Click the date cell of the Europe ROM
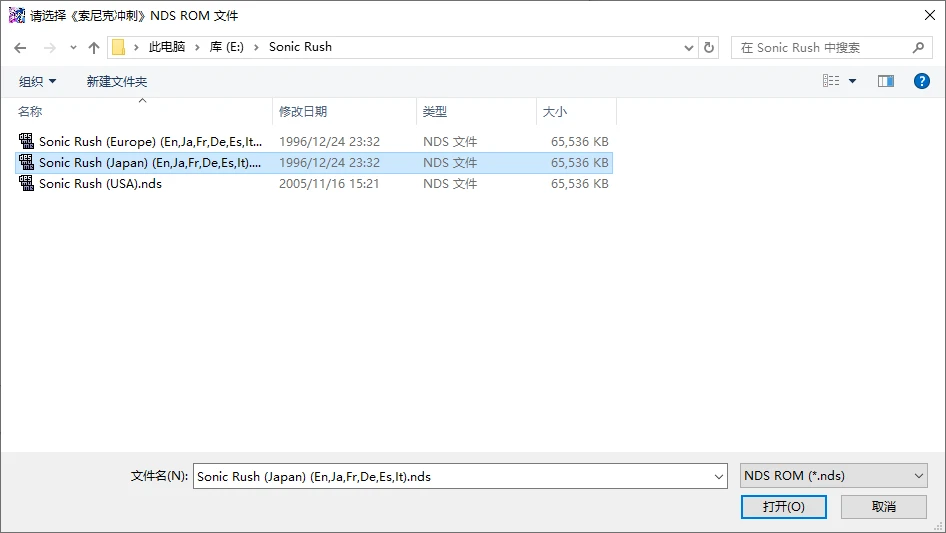Screen dimensions: 946x533 [329, 142]
